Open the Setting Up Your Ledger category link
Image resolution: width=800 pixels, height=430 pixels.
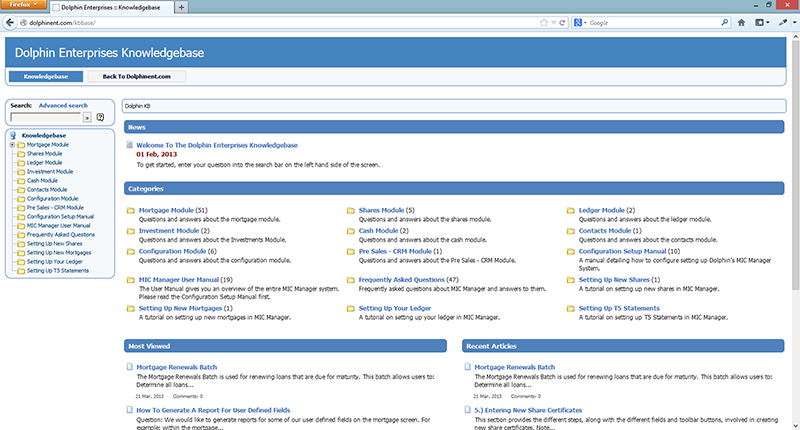[395, 309]
